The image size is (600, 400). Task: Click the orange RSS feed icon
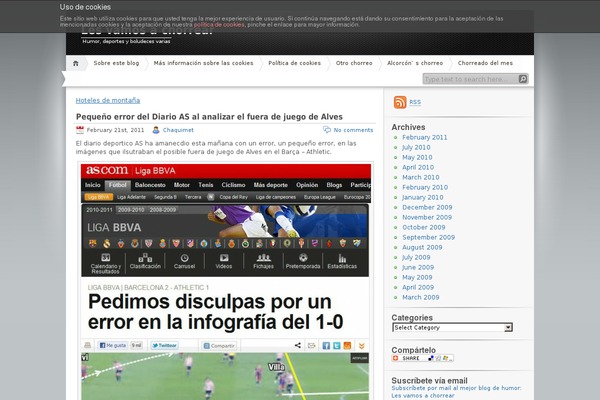[400, 102]
